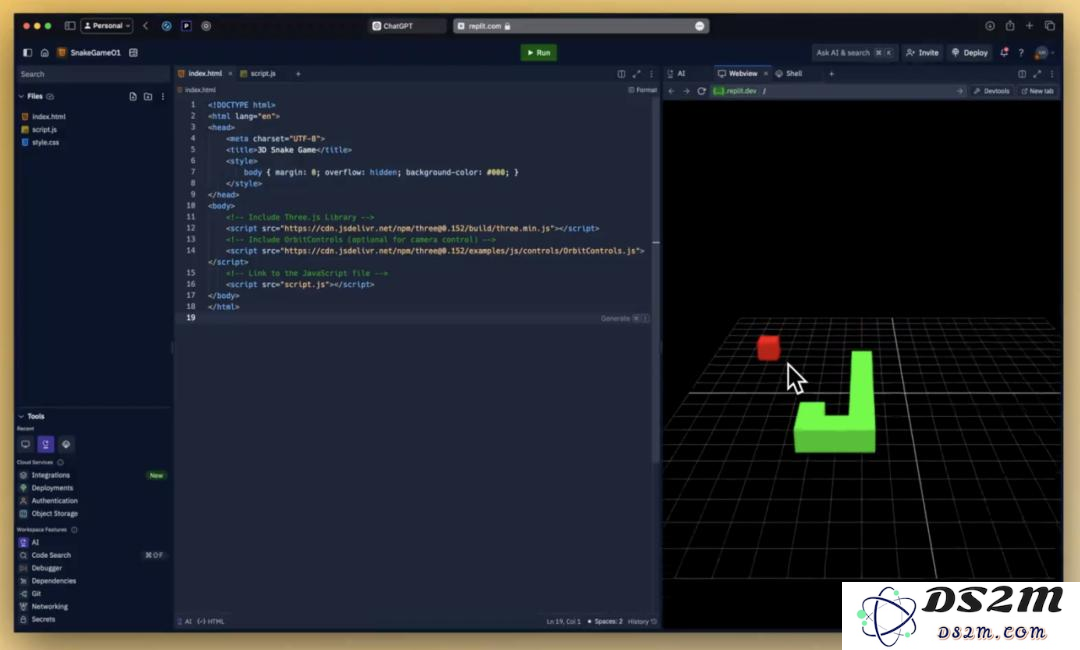
Task: Go forward in the Webview
Action: [x=686, y=91]
